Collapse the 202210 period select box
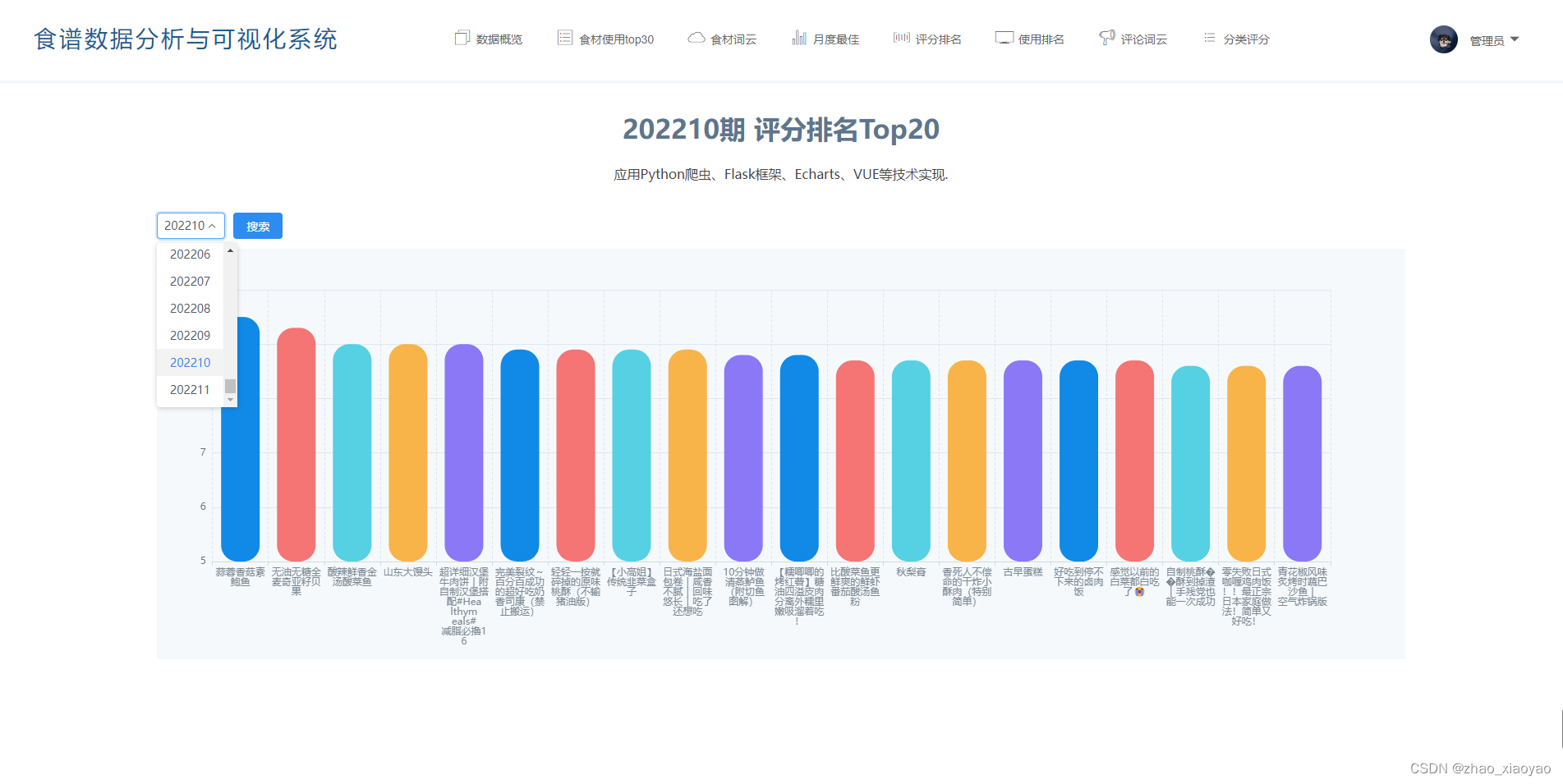This screenshot has width=1563, height=784. tap(191, 226)
